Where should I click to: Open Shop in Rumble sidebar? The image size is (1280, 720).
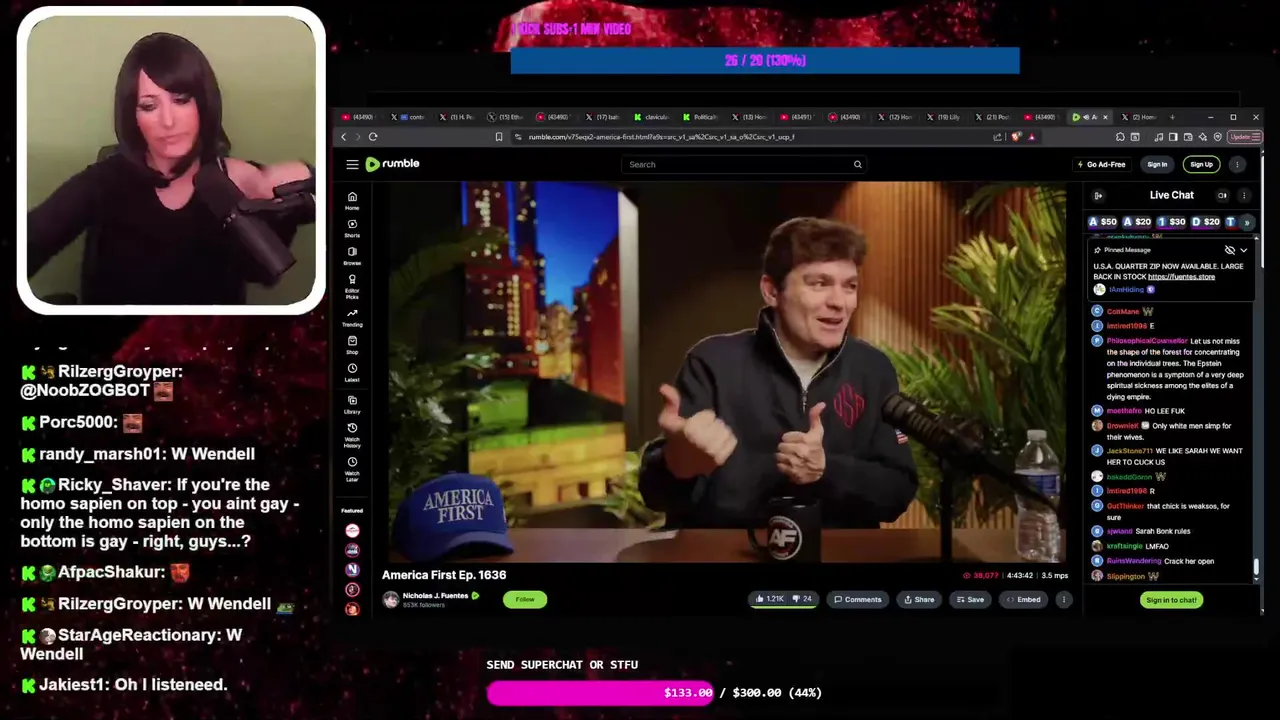click(352, 345)
